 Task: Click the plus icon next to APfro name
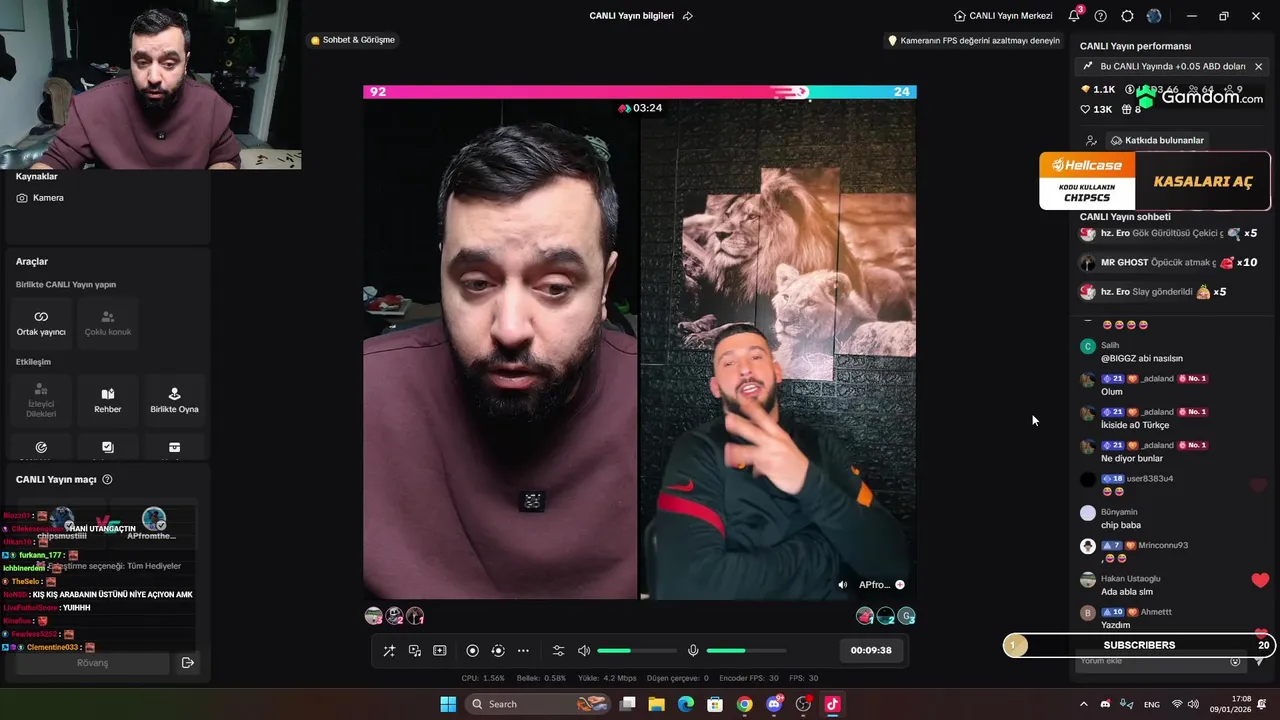pyautogui.click(x=900, y=585)
